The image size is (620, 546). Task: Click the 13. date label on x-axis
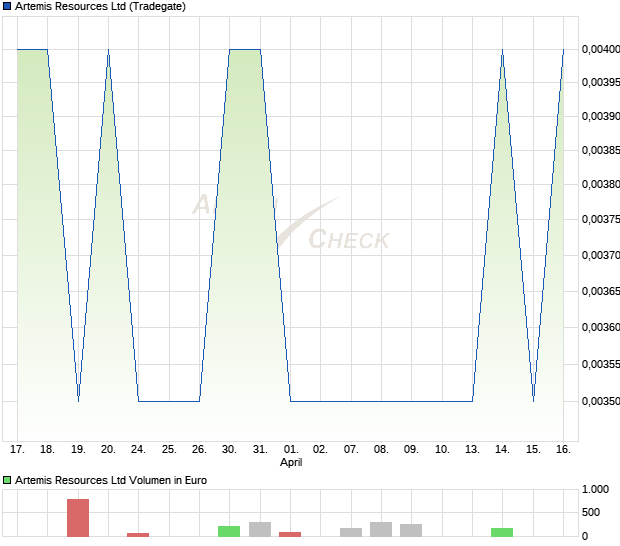coord(472,449)
